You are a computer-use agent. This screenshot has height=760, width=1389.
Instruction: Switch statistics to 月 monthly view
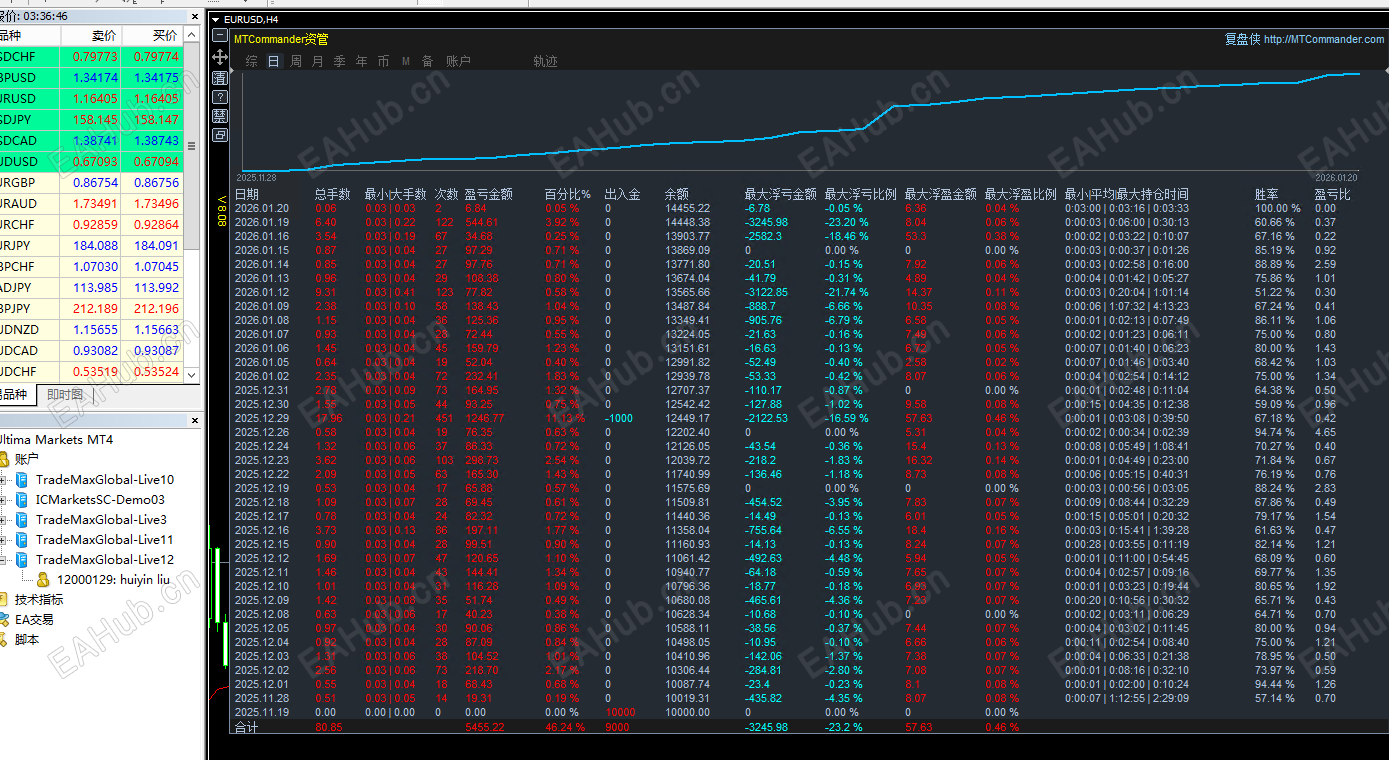click(318, 61)
